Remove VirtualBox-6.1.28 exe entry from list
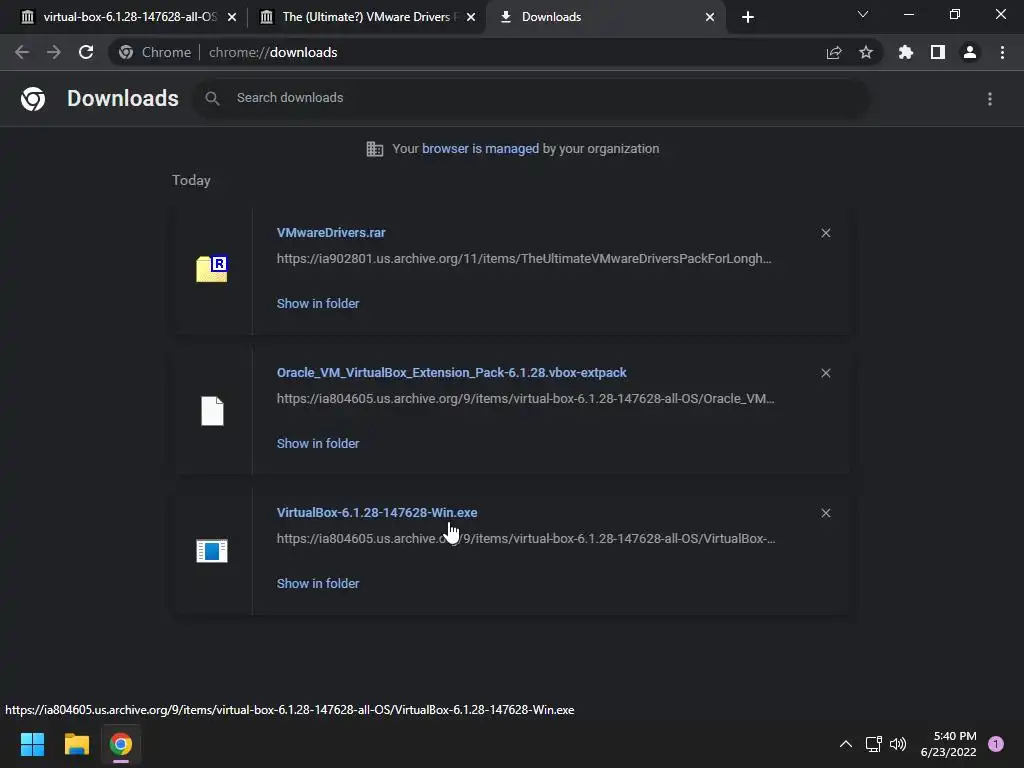 [x=825, y=513]
